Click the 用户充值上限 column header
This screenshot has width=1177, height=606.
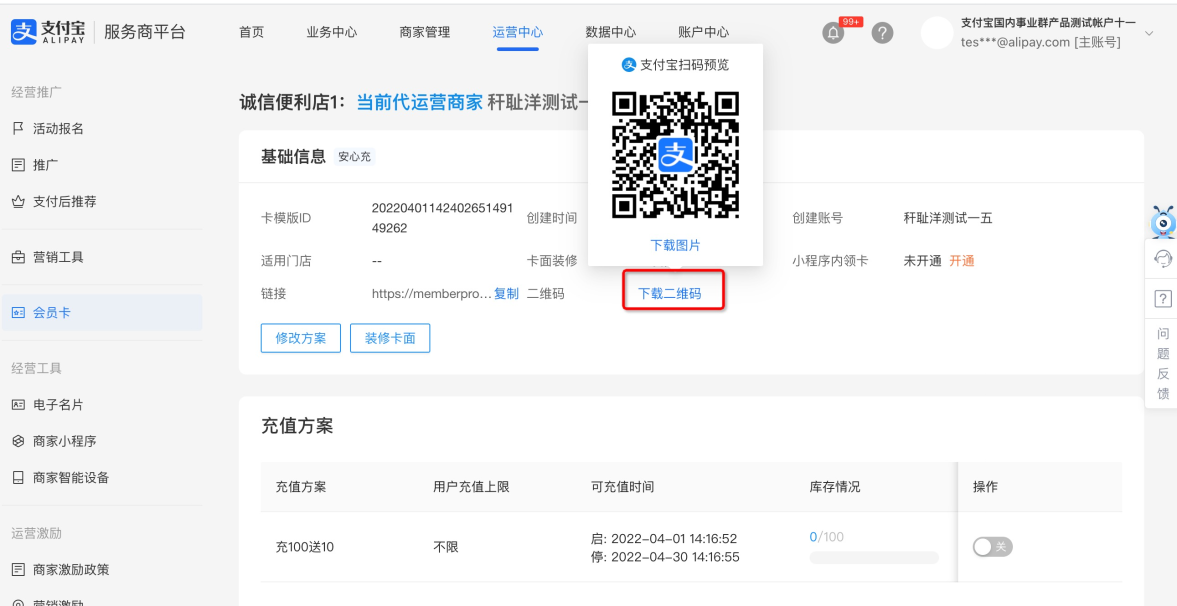tap(471, 487)
